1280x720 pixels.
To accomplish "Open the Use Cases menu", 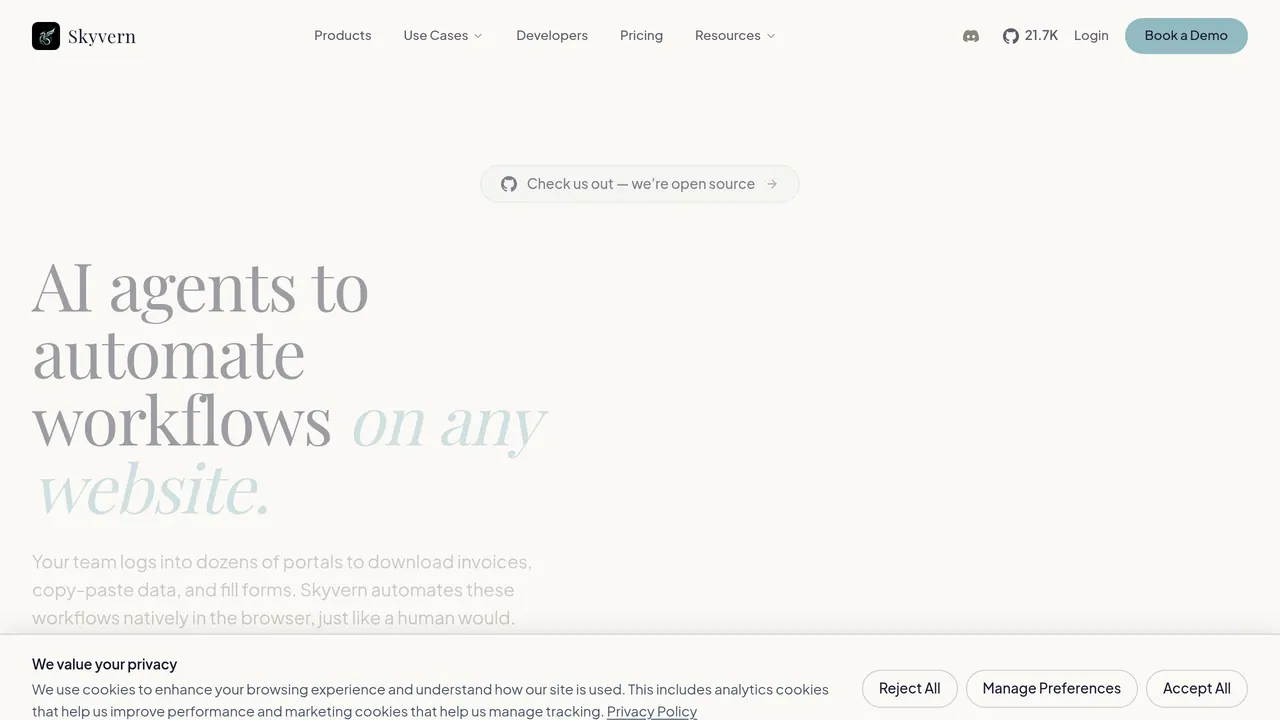I will point(443,35).
